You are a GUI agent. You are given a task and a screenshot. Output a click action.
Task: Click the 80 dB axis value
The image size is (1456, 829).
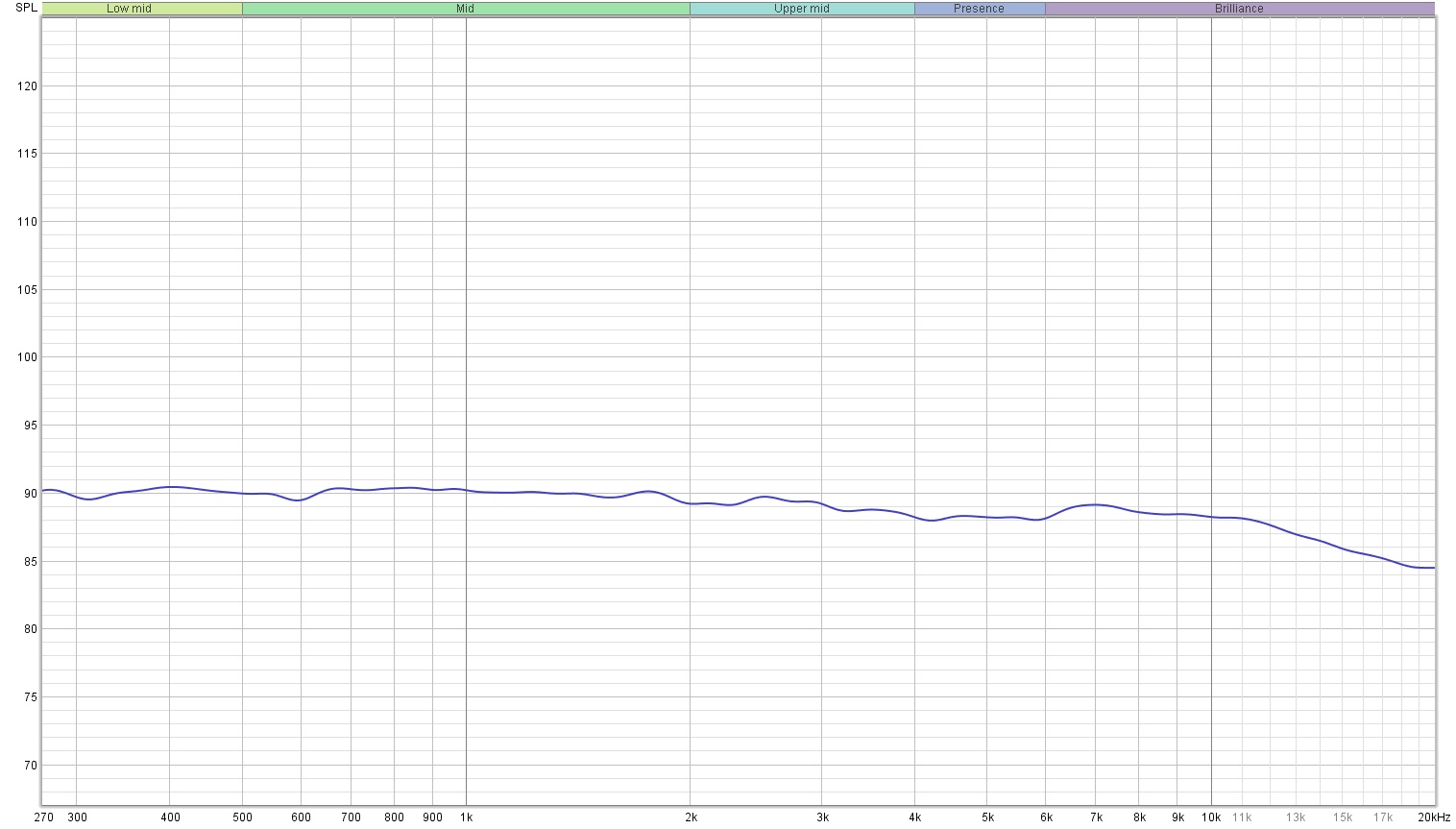30,630
